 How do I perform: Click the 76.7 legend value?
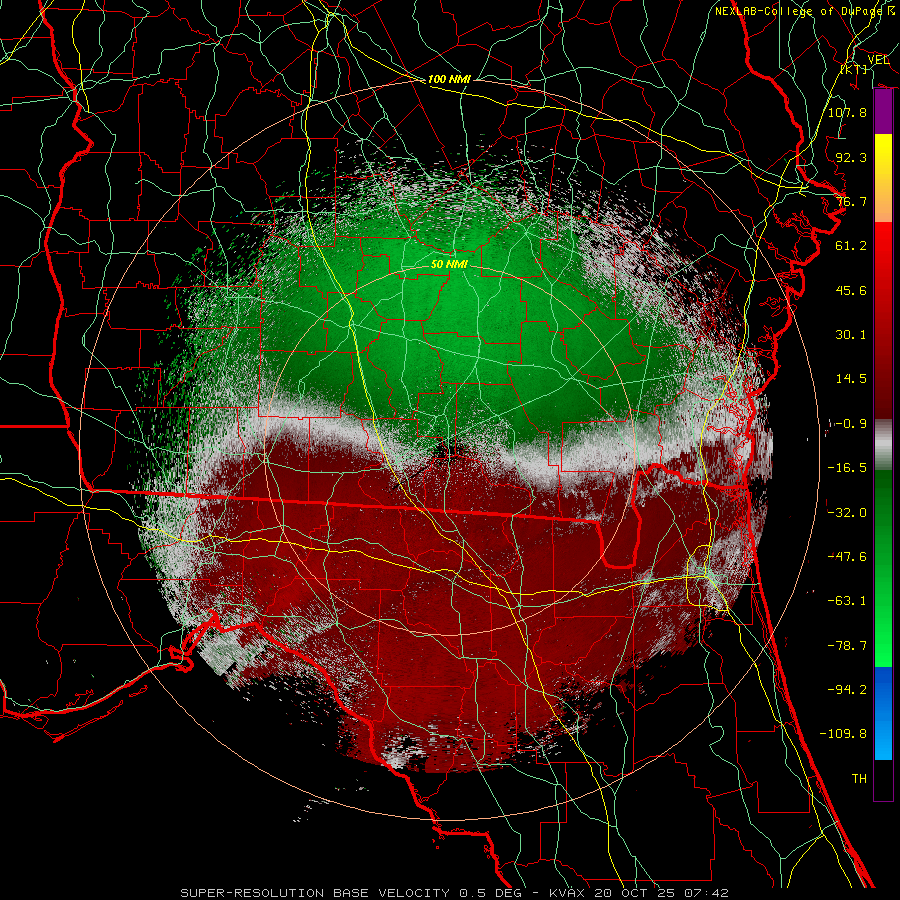click(851, 201)
